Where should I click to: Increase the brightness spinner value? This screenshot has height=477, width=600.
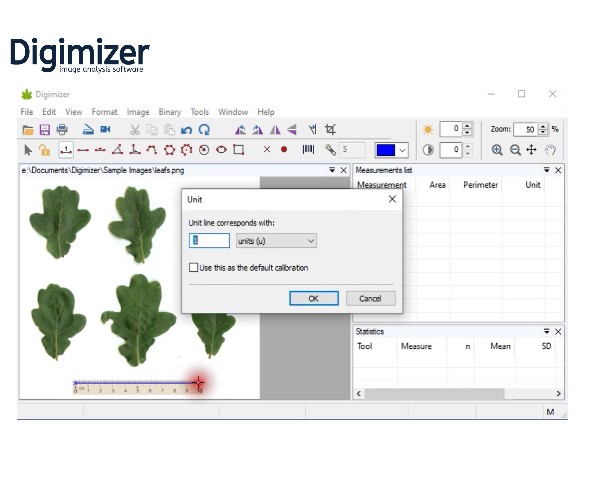coord(467,125)
